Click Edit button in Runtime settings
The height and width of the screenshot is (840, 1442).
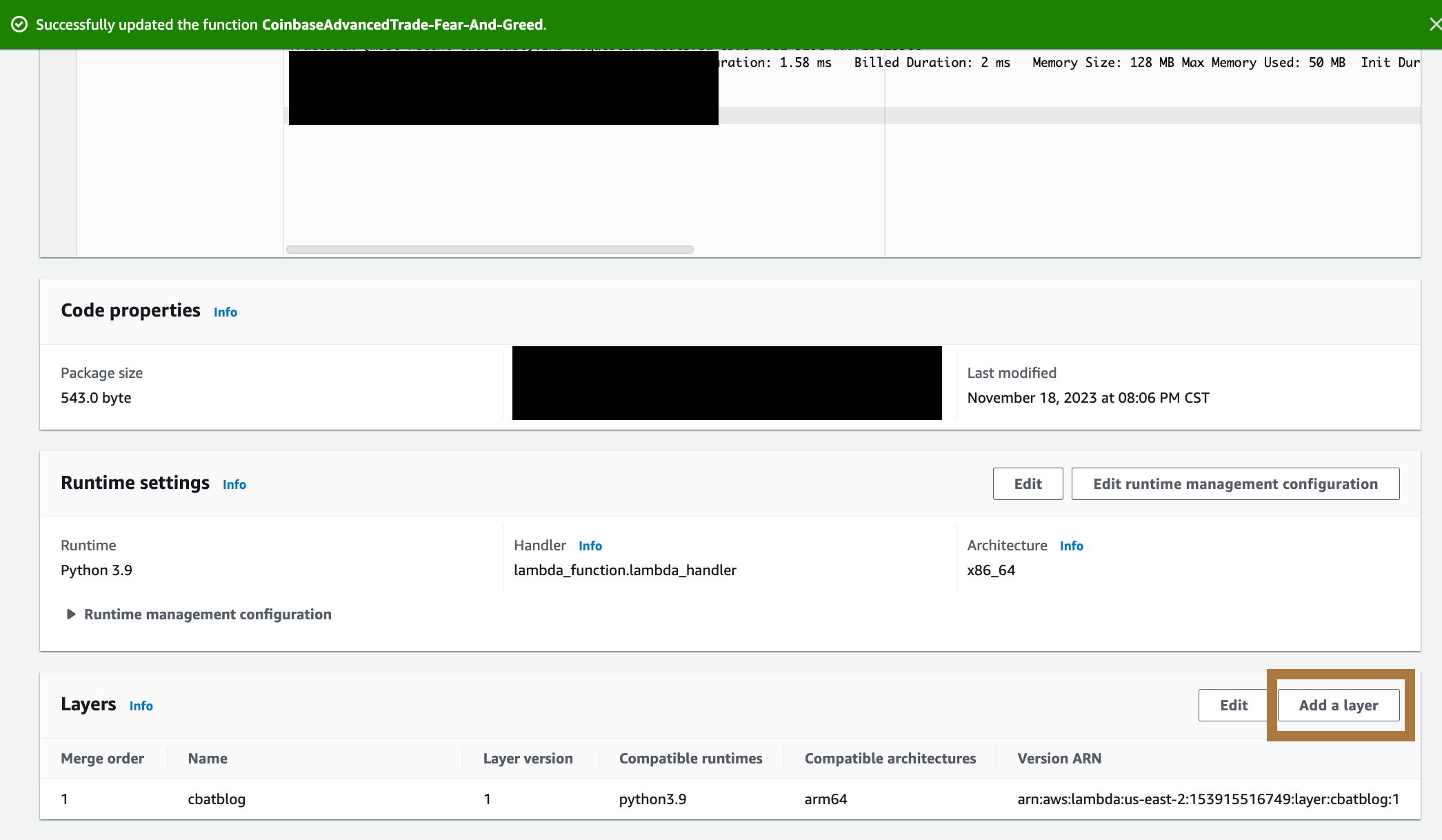1027,483
